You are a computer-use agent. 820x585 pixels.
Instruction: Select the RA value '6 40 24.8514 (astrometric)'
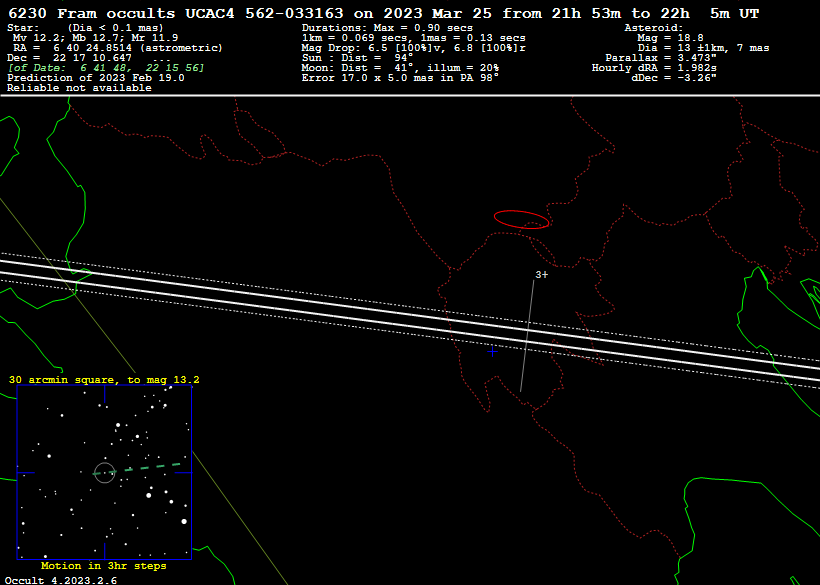point(138,48)
